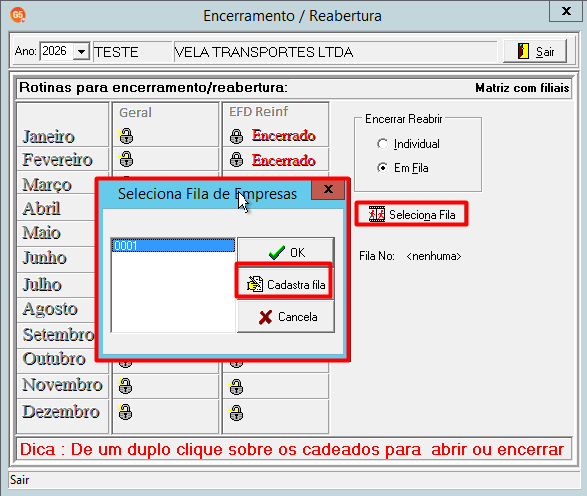Click the Cancela button

coord(286,317)
